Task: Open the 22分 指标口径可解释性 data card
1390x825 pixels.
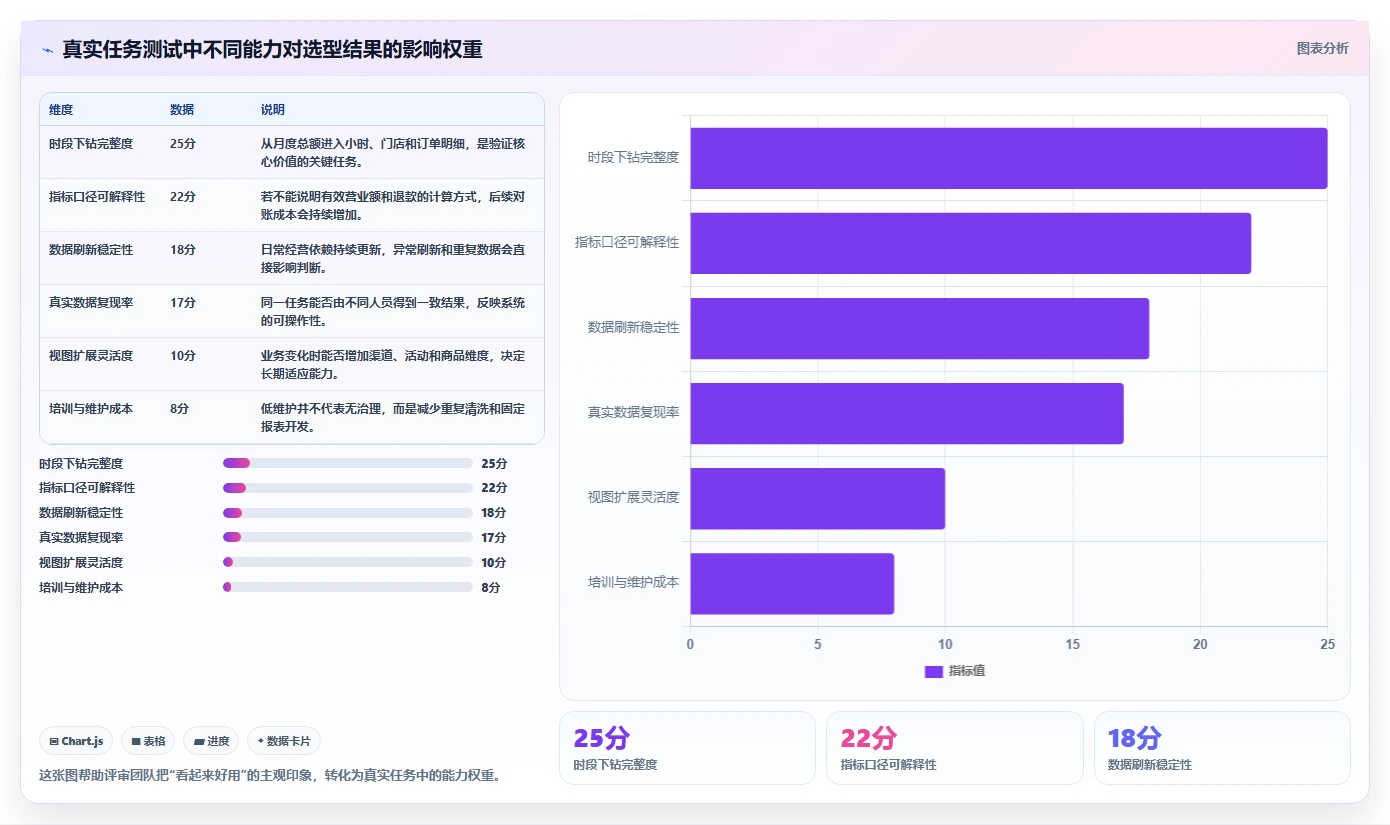Action: pyautogui.click(x=955, y=748)
